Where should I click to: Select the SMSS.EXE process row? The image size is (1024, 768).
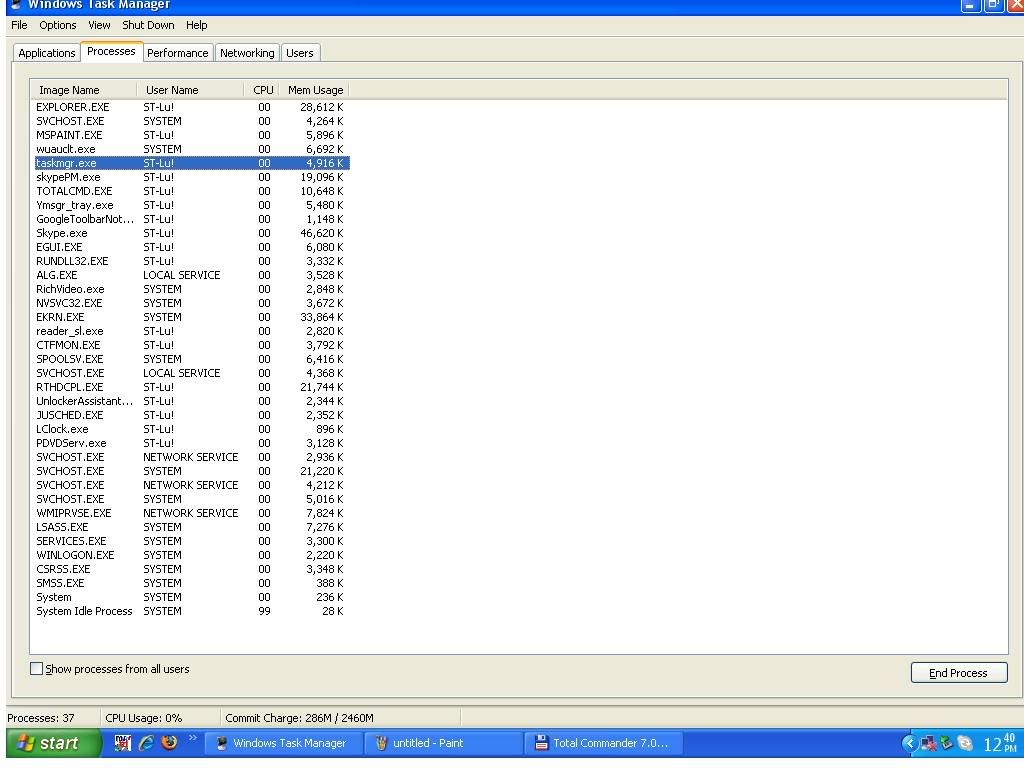pos(192,583)
